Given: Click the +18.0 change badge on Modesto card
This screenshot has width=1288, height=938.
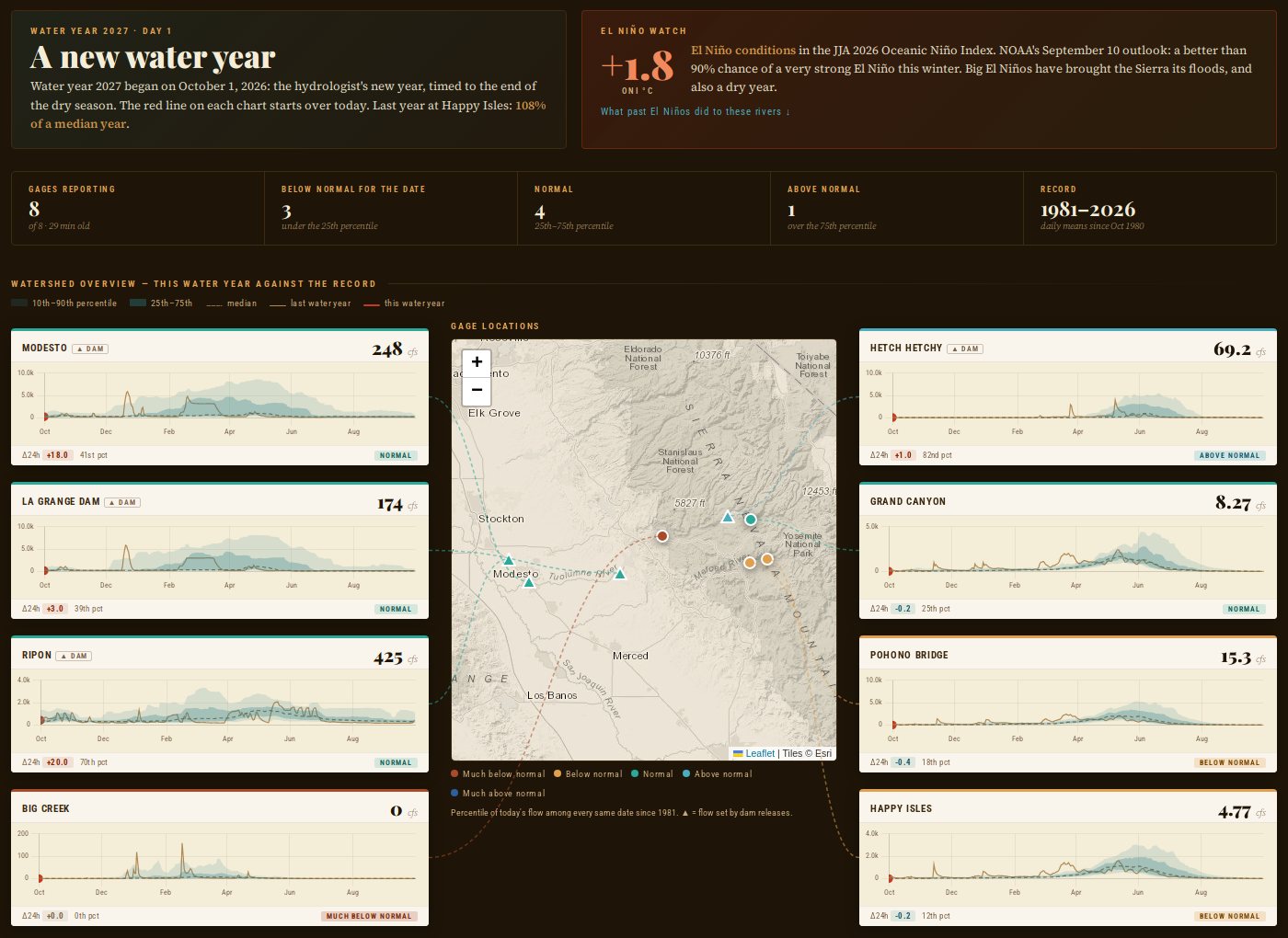Looking at the screenshot, I should 58,455.
